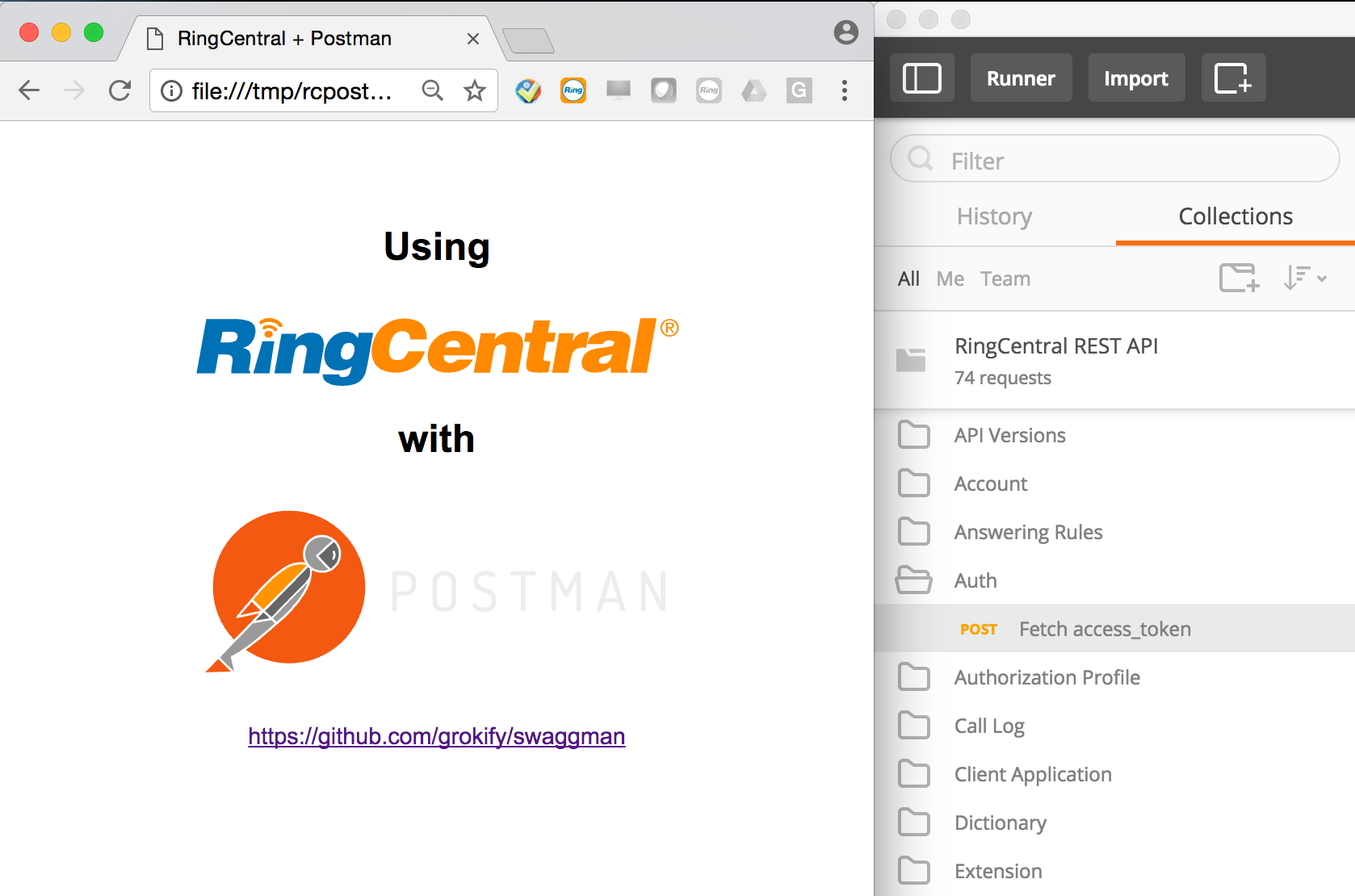Switch to the History tab
The height and width of the screenshot is (896, 1355).
tap(995, 216)
